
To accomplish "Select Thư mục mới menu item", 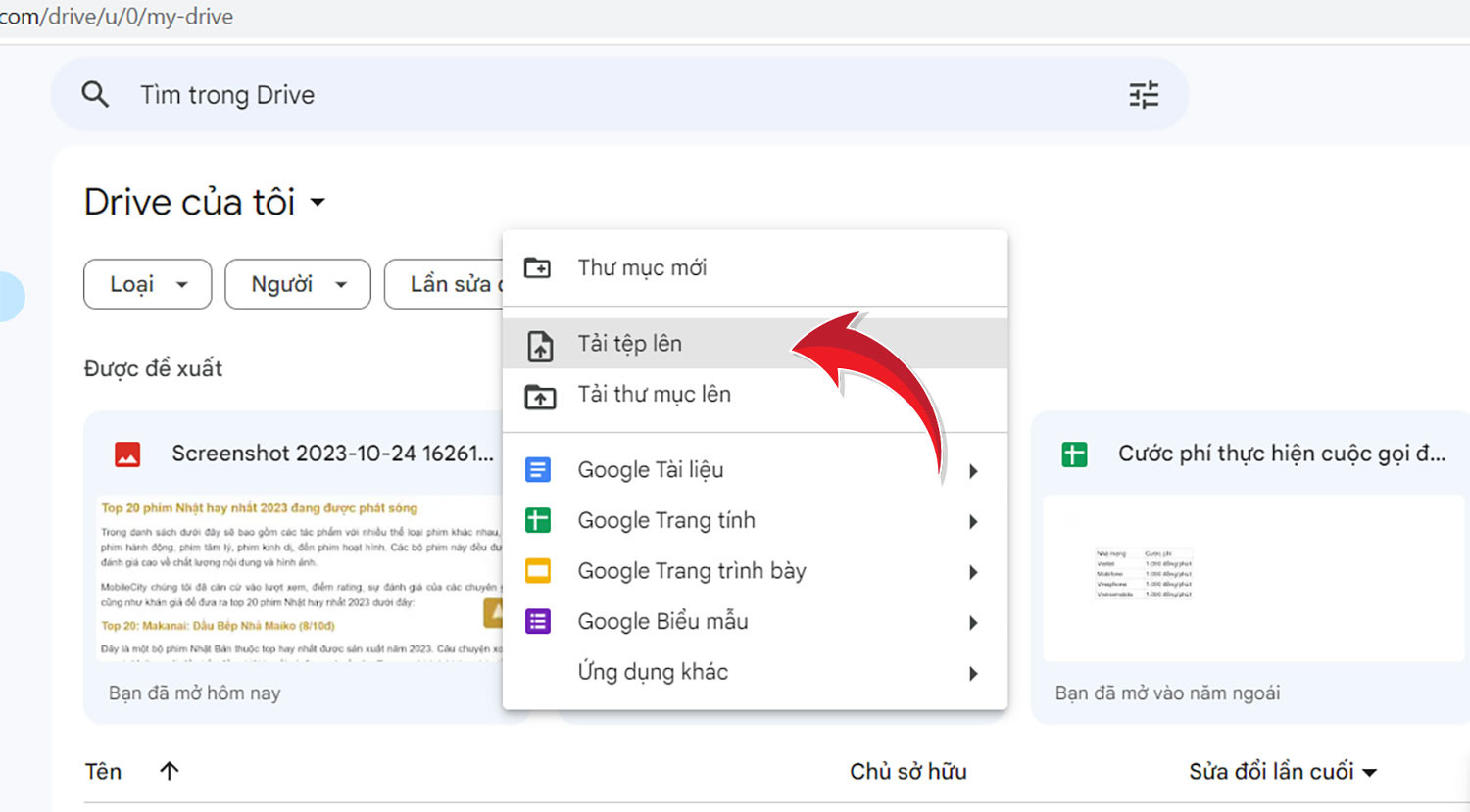I will point(755,267).
